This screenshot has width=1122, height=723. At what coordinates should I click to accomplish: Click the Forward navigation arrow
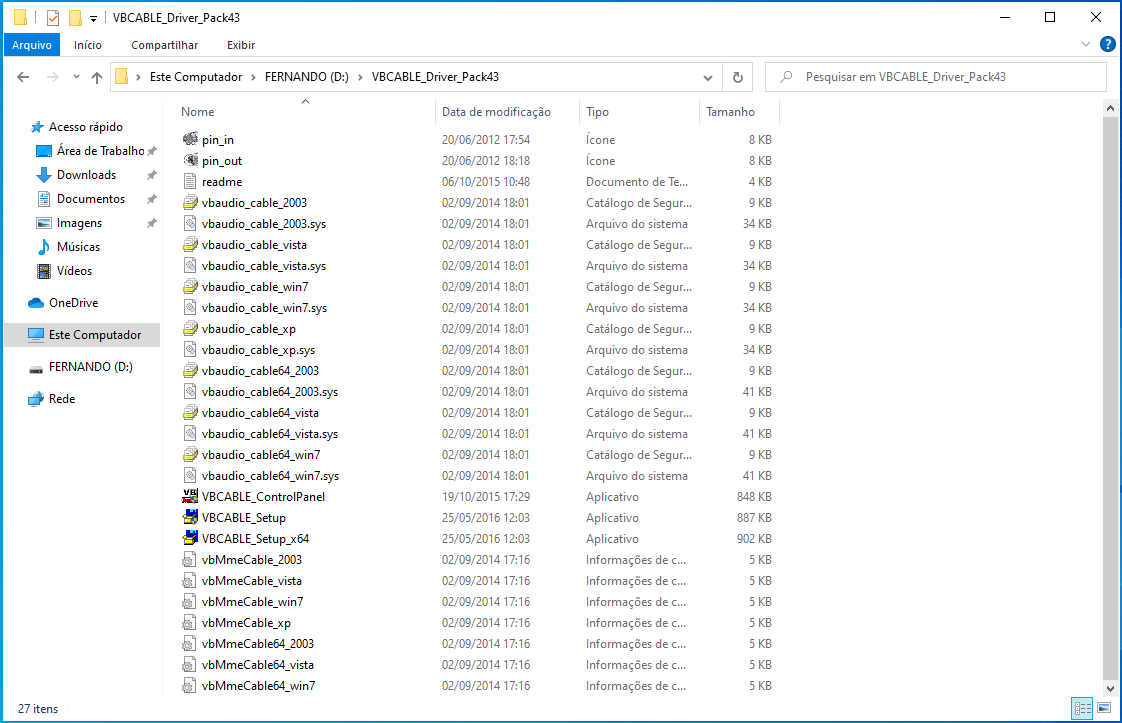coord(52,77)
